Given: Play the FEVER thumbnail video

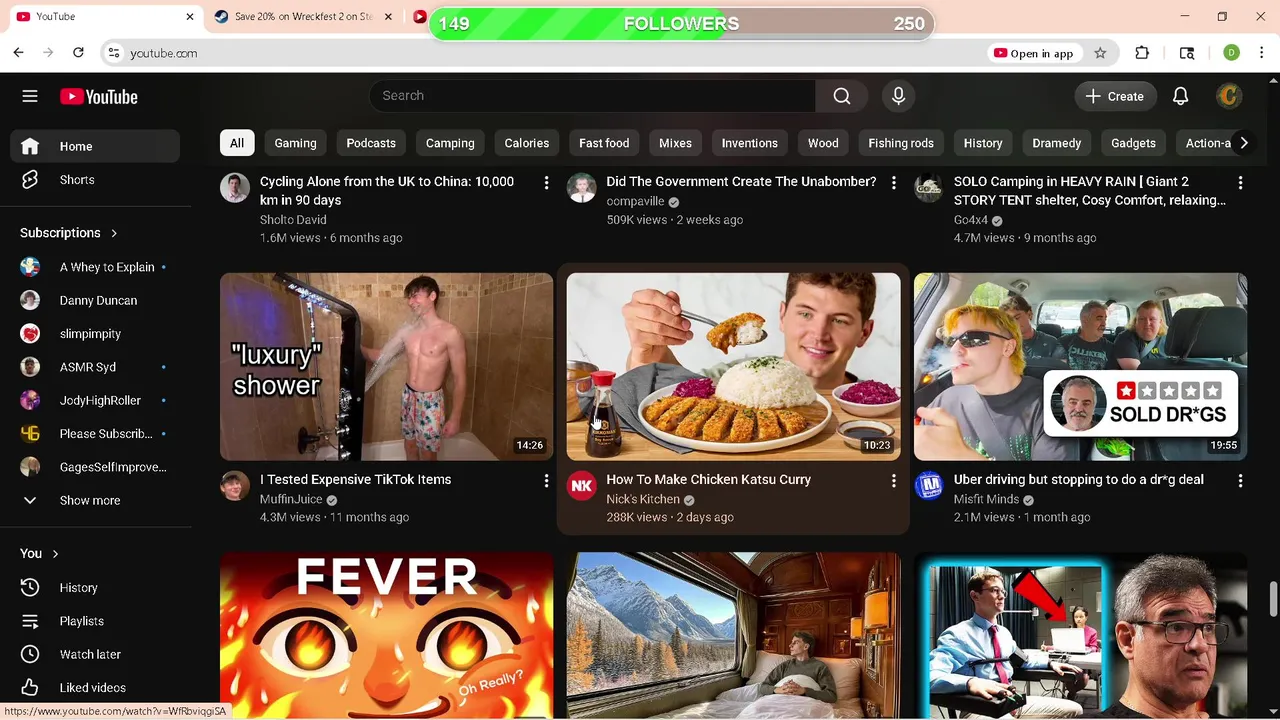Looking at the screenshot, I should tap(386, 636).
